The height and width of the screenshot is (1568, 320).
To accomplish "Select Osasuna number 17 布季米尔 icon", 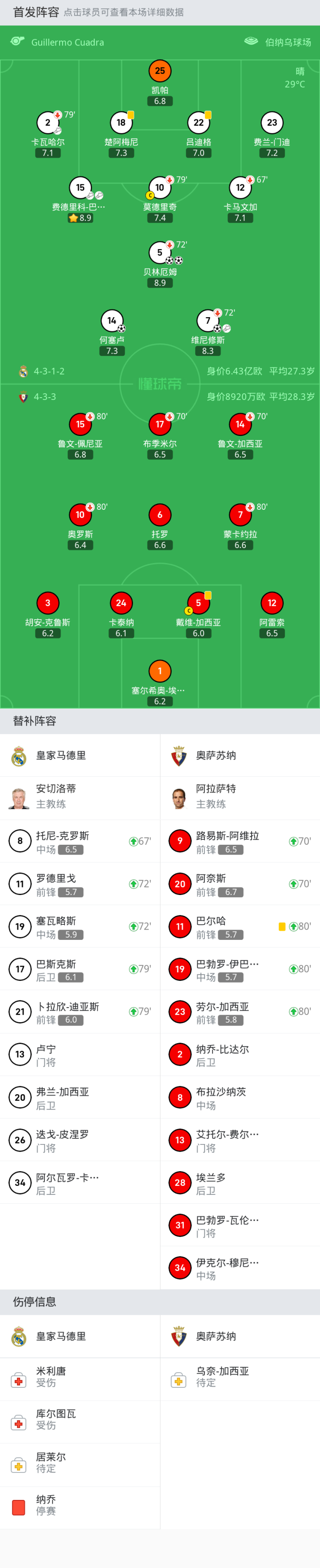I will click(x=160, y=423).
